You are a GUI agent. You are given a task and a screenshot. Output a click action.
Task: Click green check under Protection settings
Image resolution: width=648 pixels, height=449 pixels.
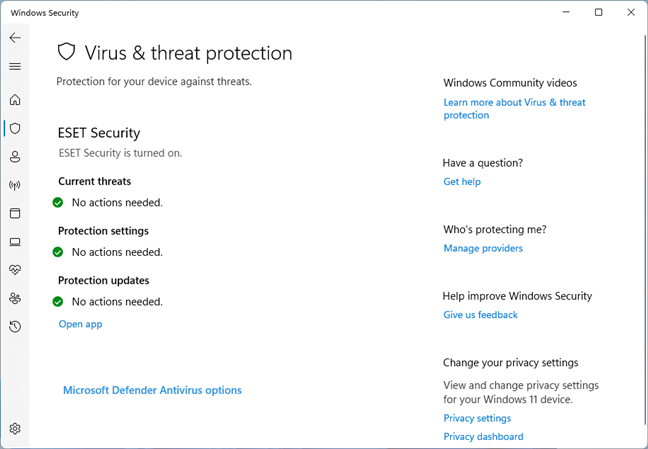point(58,252)
